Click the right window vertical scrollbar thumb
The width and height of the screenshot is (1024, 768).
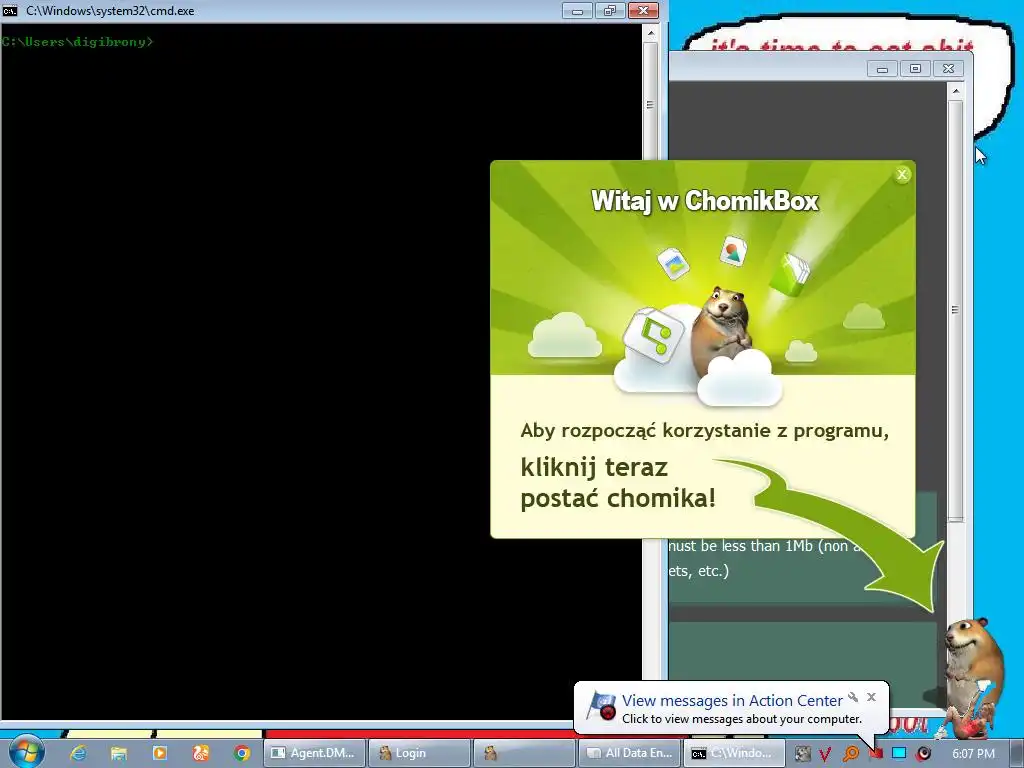coord(955,310)
